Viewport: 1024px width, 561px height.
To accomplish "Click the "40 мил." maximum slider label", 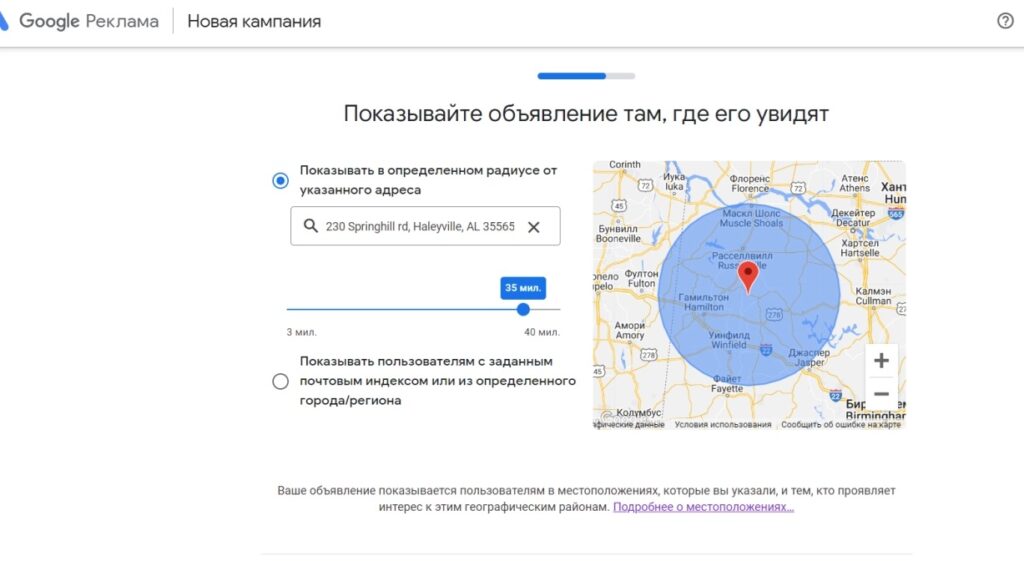I will tap(542, 332).
